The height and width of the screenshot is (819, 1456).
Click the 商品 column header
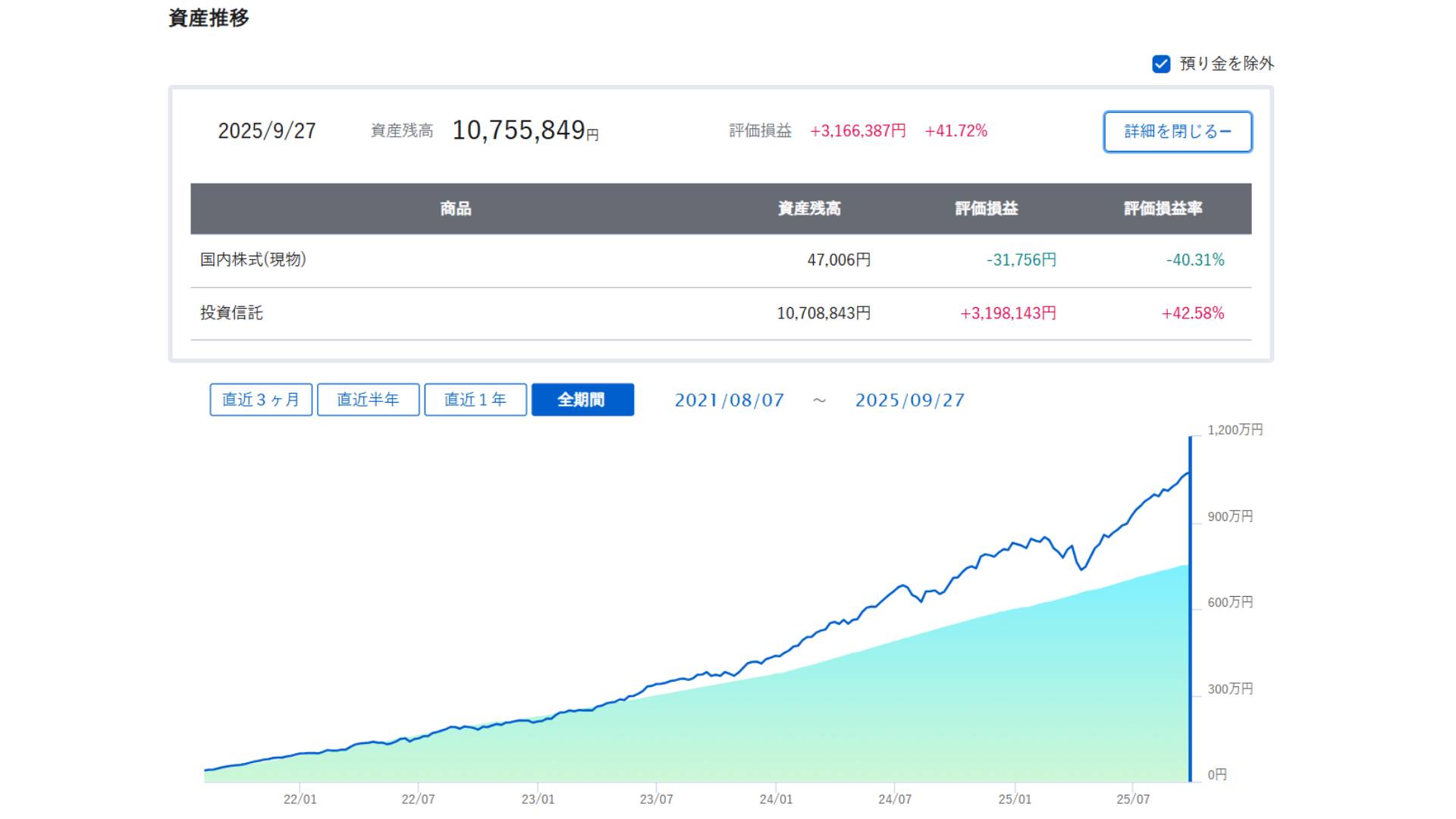click(455, 209)
